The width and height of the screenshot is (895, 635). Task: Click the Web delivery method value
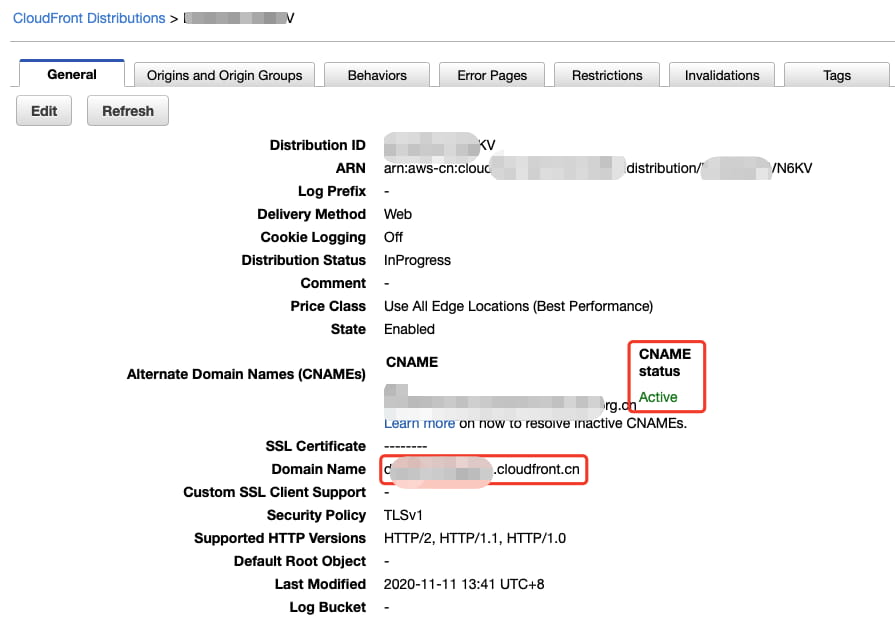click(x=398, y=214)
